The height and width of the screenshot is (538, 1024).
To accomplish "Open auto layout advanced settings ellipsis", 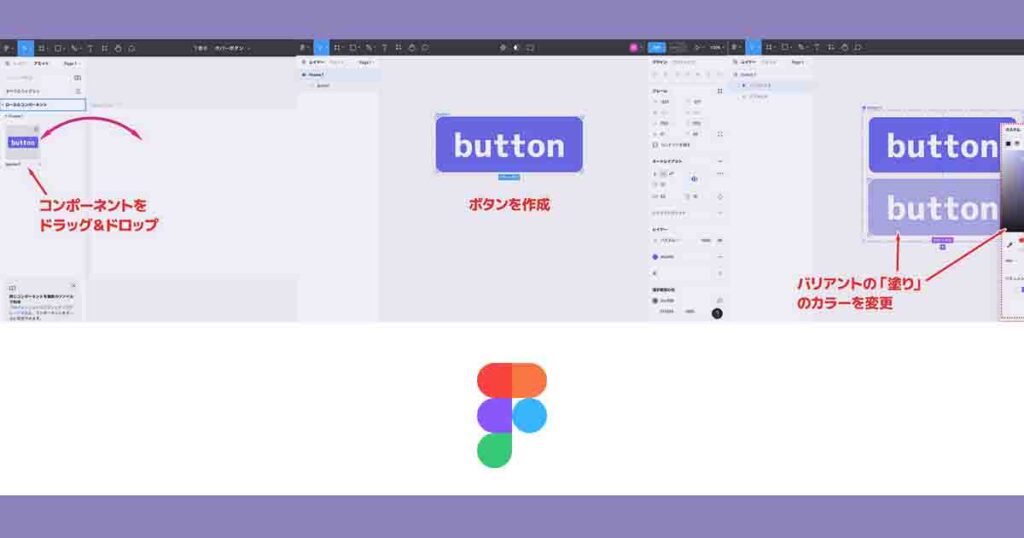I will [x=720, y=174].
